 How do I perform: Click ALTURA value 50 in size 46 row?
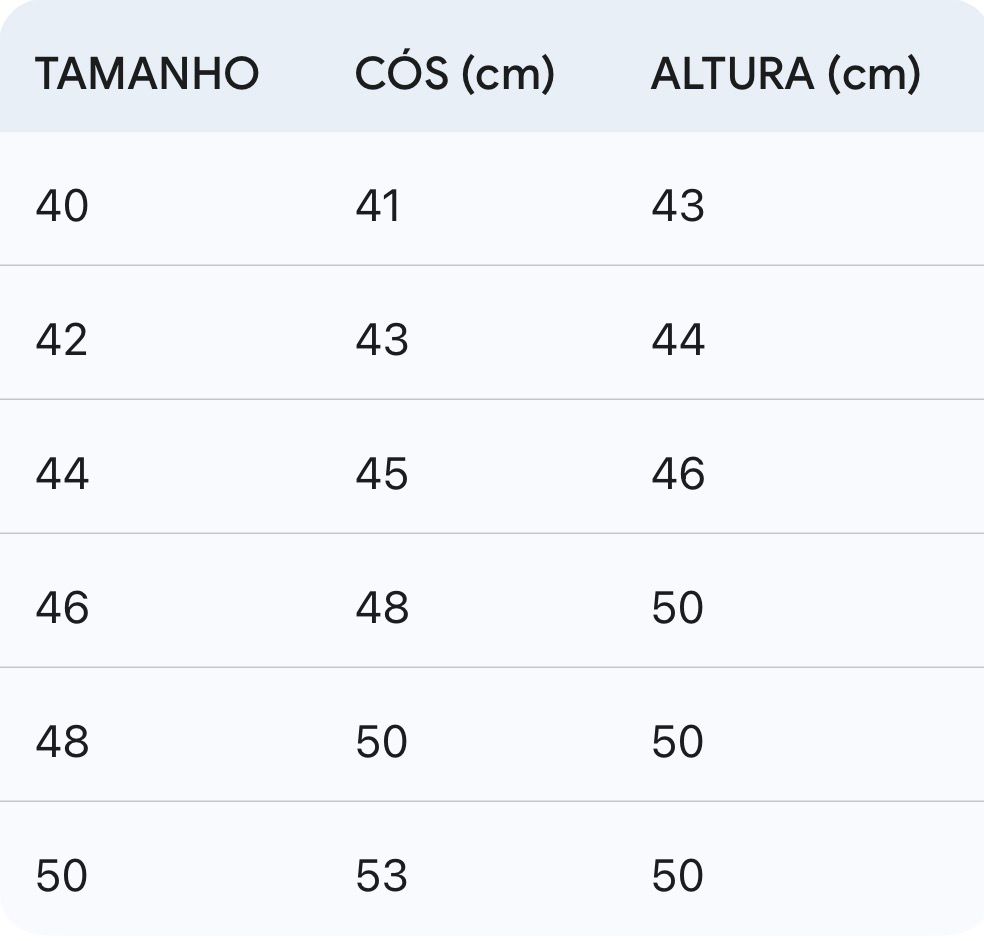678,607
